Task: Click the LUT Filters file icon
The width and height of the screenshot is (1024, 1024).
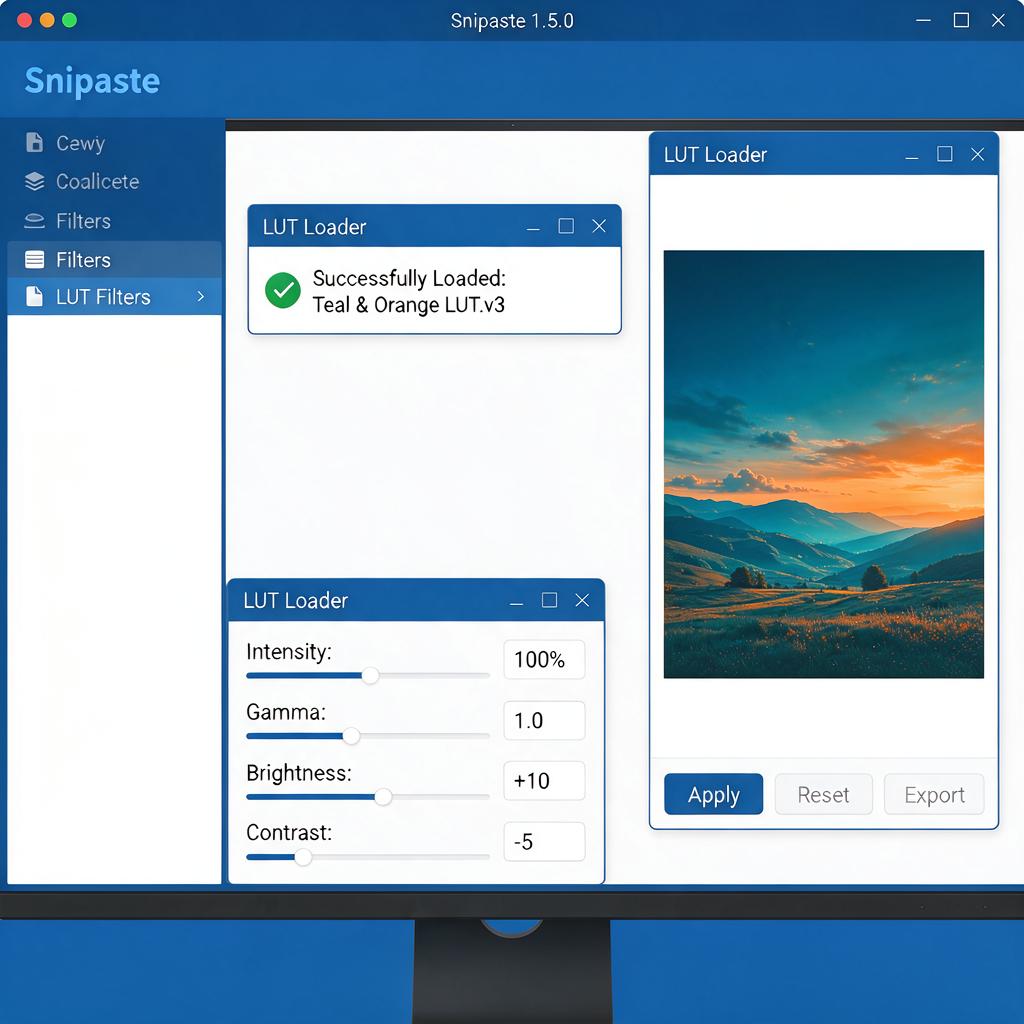Action: pos(34,296)
